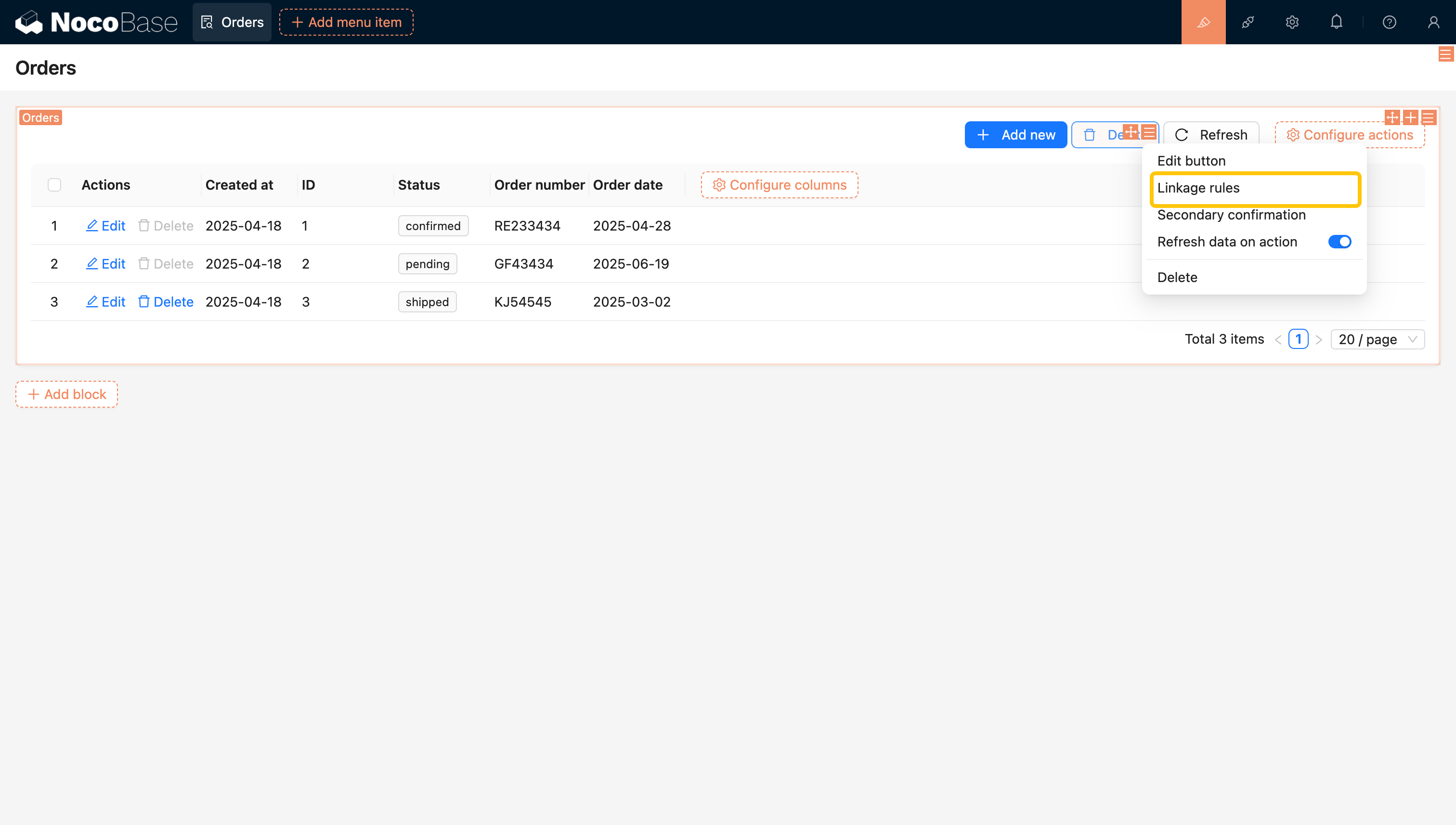The width and height of the screenshot is (1456, 825).
Task: Open the user profile icon
Action: pyautogui.click(x=1433, y=22)
